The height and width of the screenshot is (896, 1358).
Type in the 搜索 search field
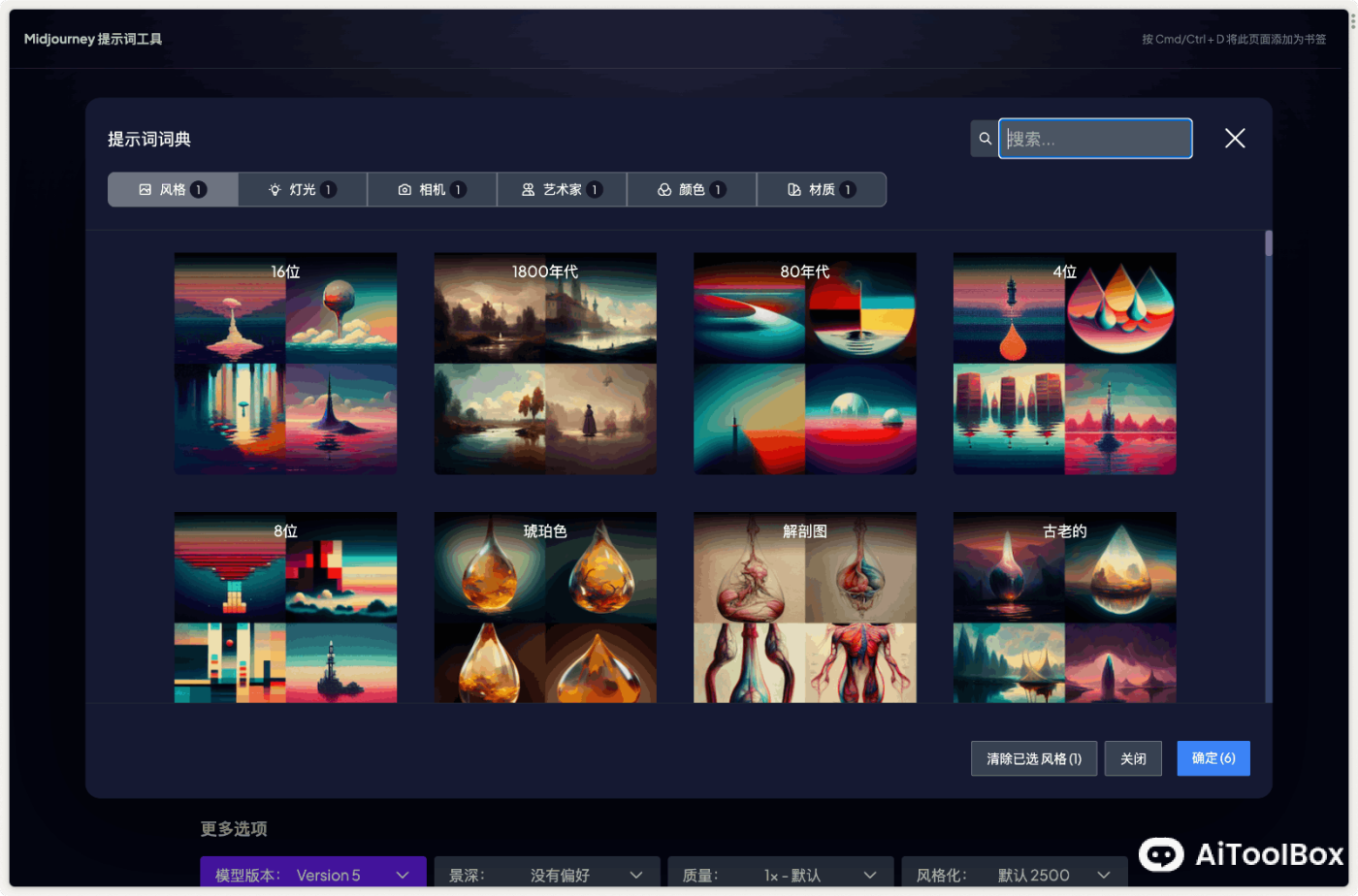(1095, 139)
